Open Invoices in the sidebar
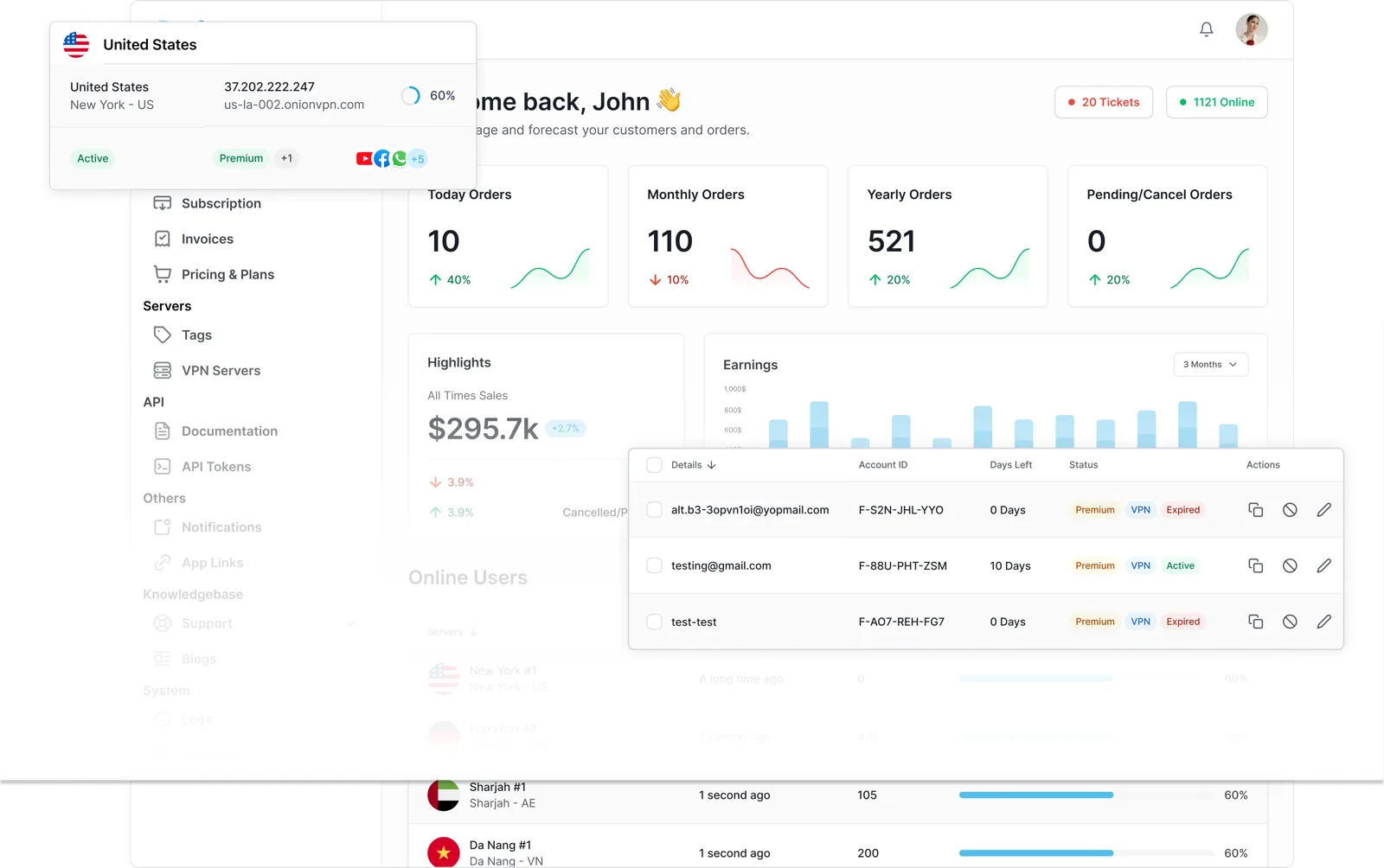Screen dimensions: 1384x868 coord(208,239)
